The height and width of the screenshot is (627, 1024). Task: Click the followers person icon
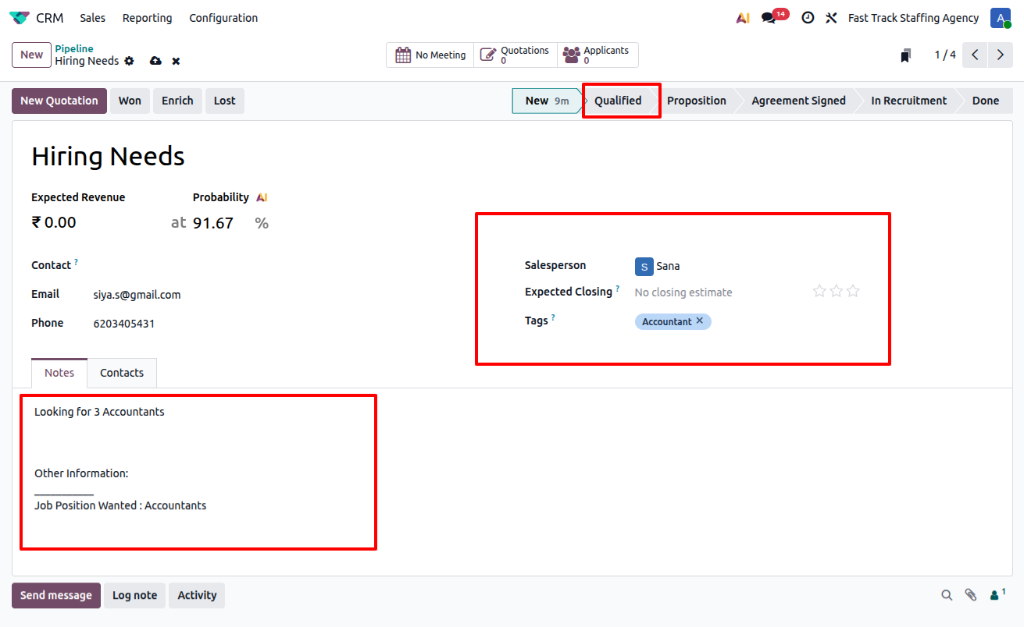[996, 595]
